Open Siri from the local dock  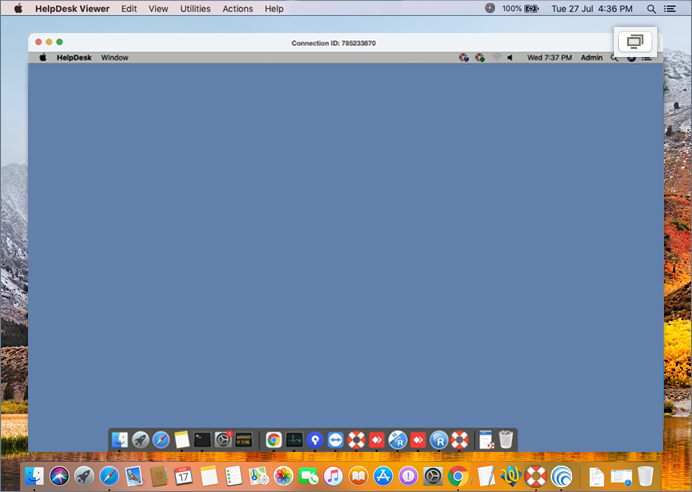pos(59,476)
